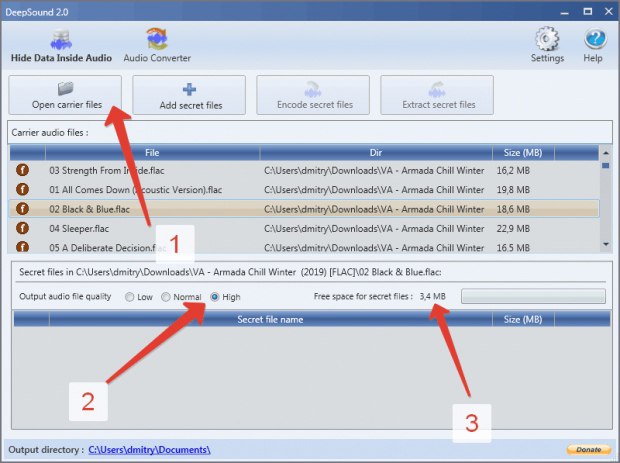Maximize the DeepSound 2.0 window
This screenshot has width=620, height=463.
coord(588,11)
